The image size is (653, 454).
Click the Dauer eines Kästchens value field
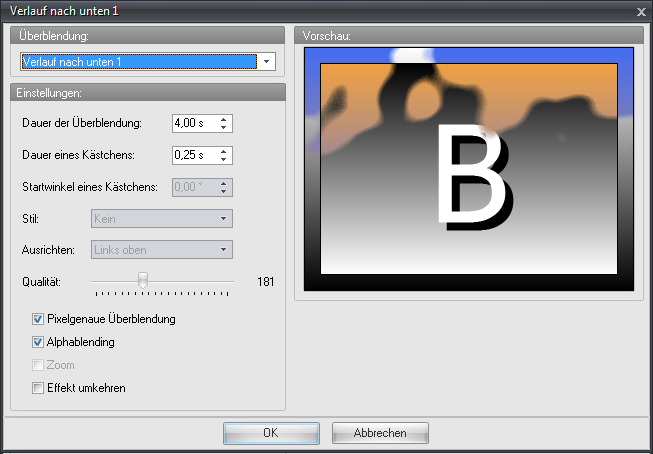pyautogui.click(x=194, y=156)
